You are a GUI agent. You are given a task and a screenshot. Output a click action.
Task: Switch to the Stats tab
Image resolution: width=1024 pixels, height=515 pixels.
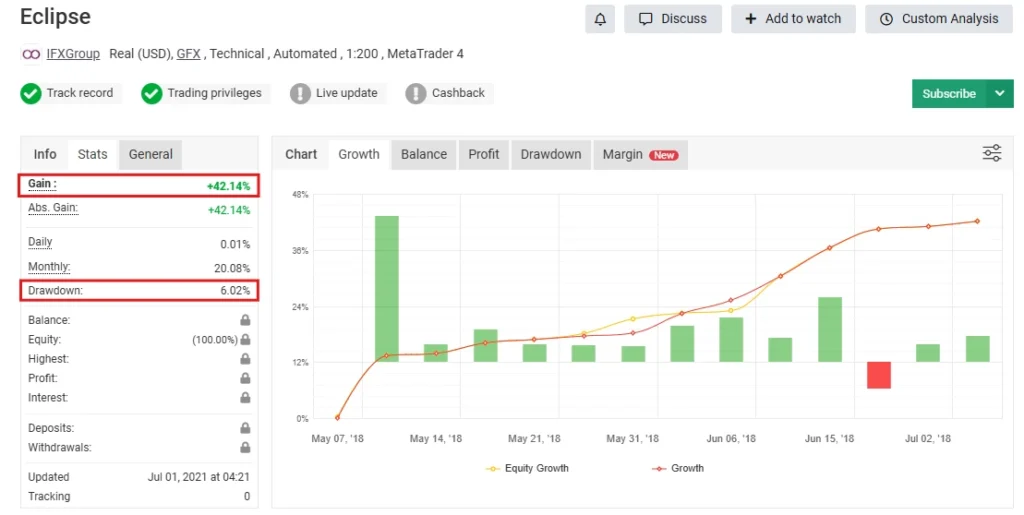click(92, 155)
